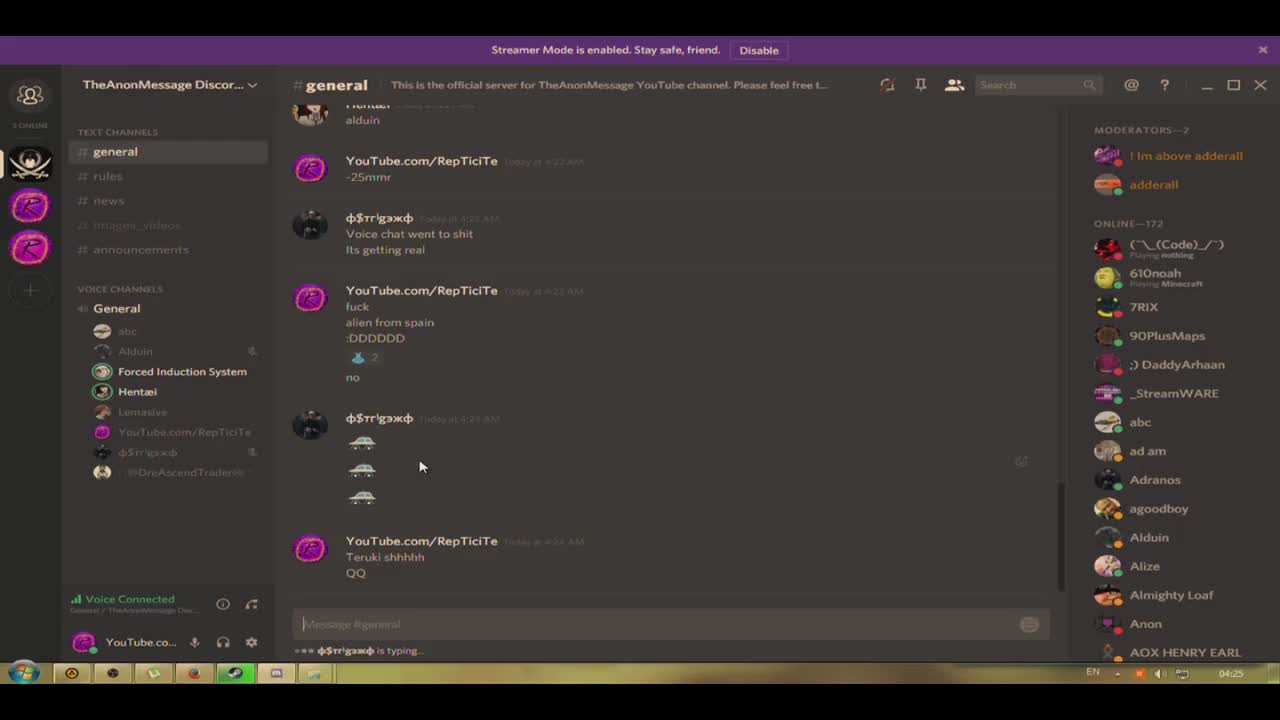This screenshot has width=1280, height=720.
Task: Click the (¯\_(Code)_/¯) member avatar
Action: tap(1107, 248)
